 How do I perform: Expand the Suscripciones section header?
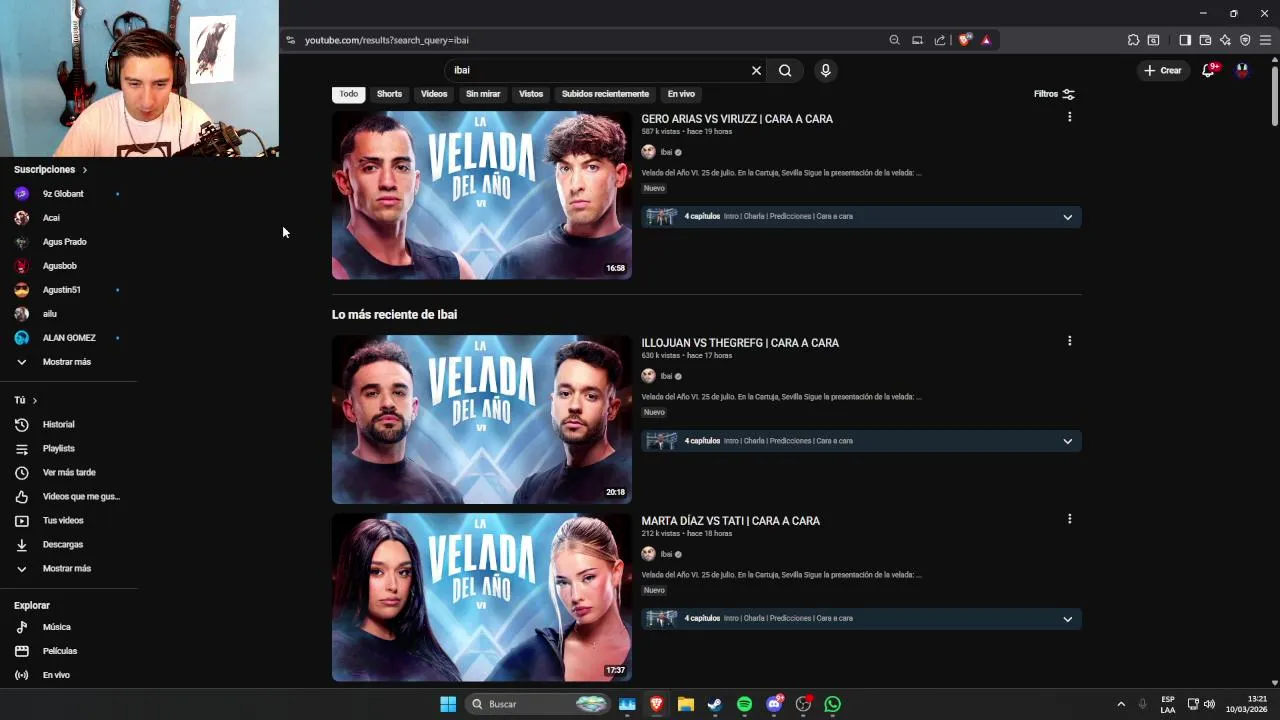(x=51, y=170)
